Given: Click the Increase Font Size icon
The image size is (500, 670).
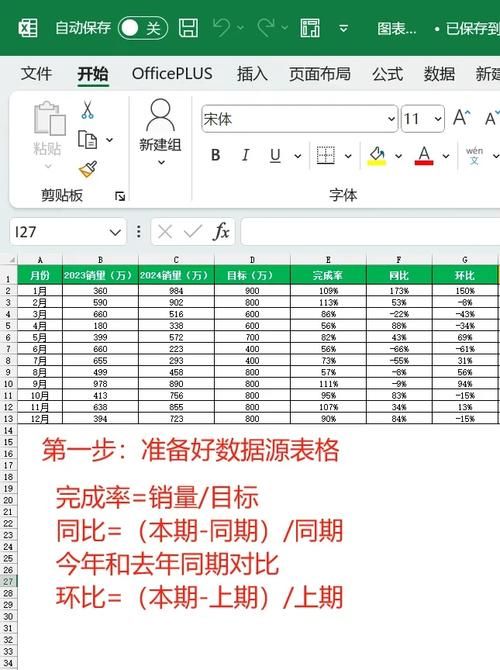Looking at the screenshot, I should [462, 118].
